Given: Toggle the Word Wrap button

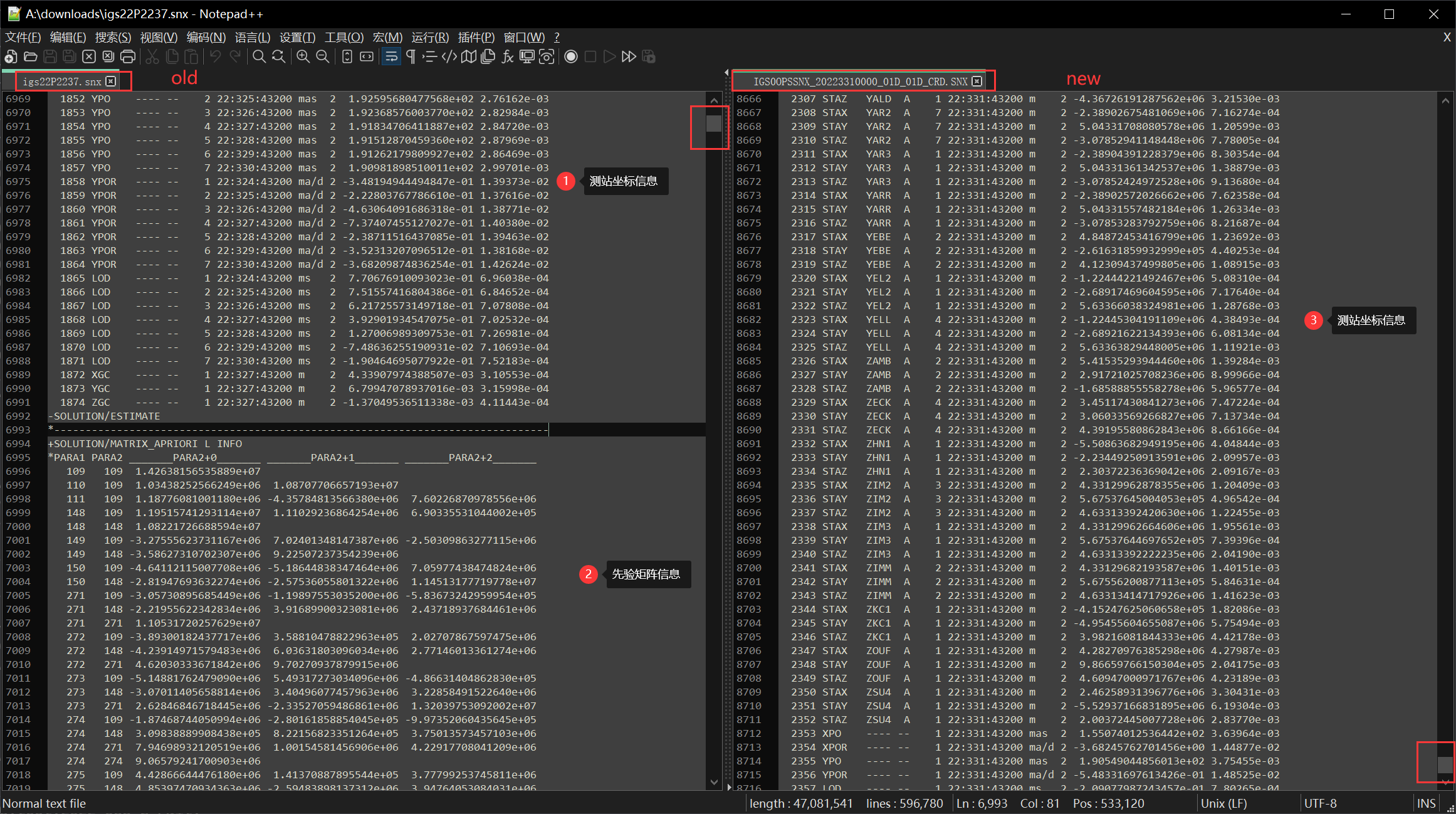Looking at the screenshot, I should (391, 57).
